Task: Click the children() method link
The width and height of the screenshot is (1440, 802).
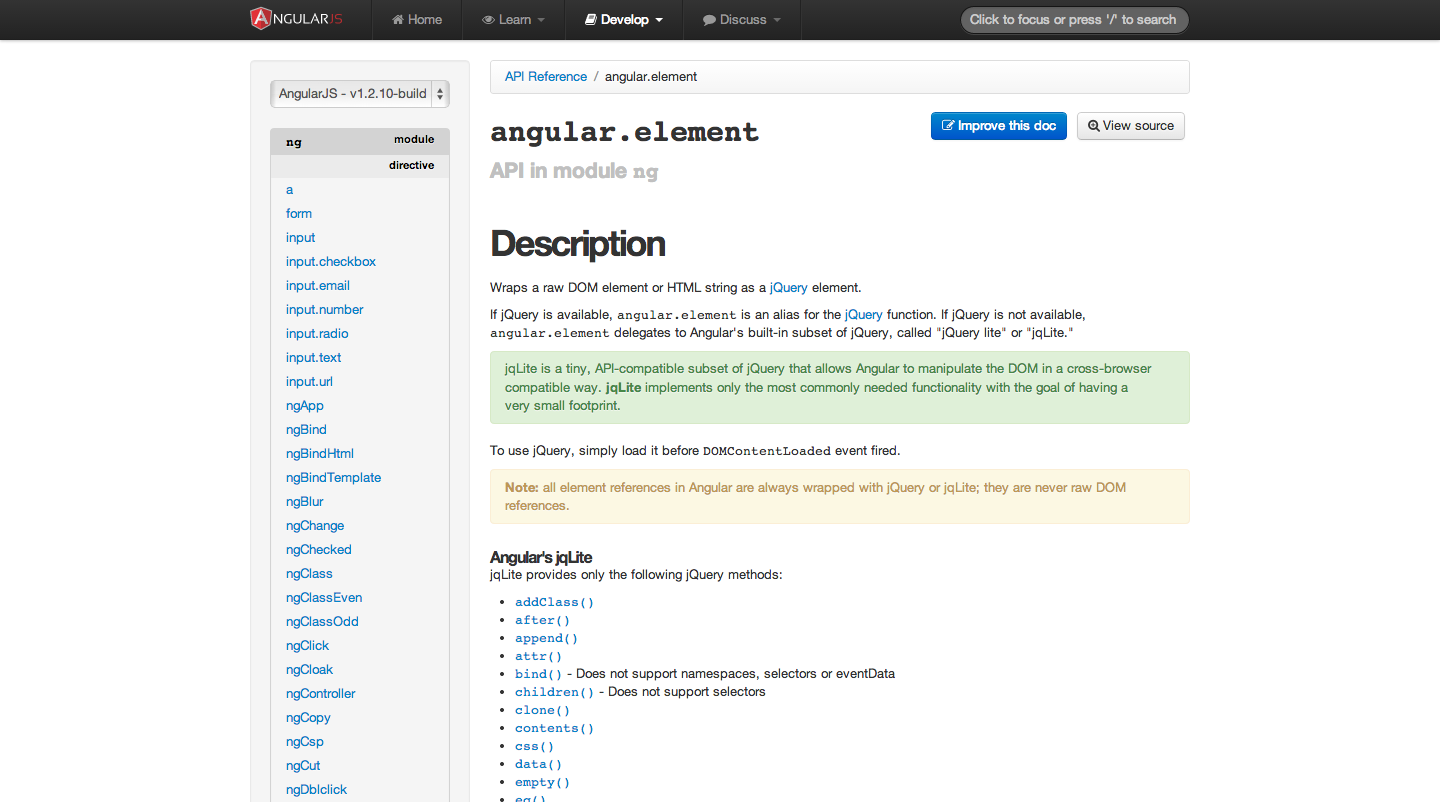Action: point(555,692)
